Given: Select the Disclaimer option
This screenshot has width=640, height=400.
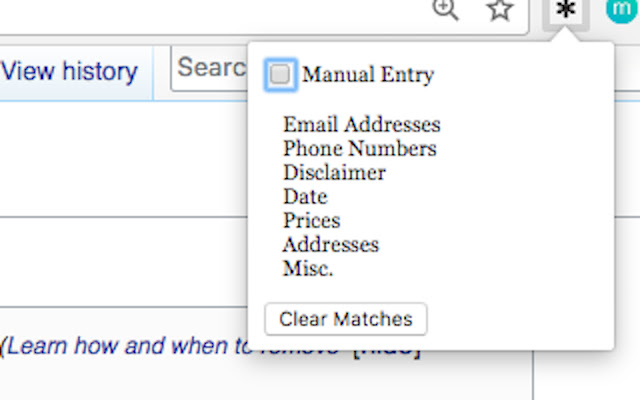Looking at the screenshot, I should (x=334, y=173).
